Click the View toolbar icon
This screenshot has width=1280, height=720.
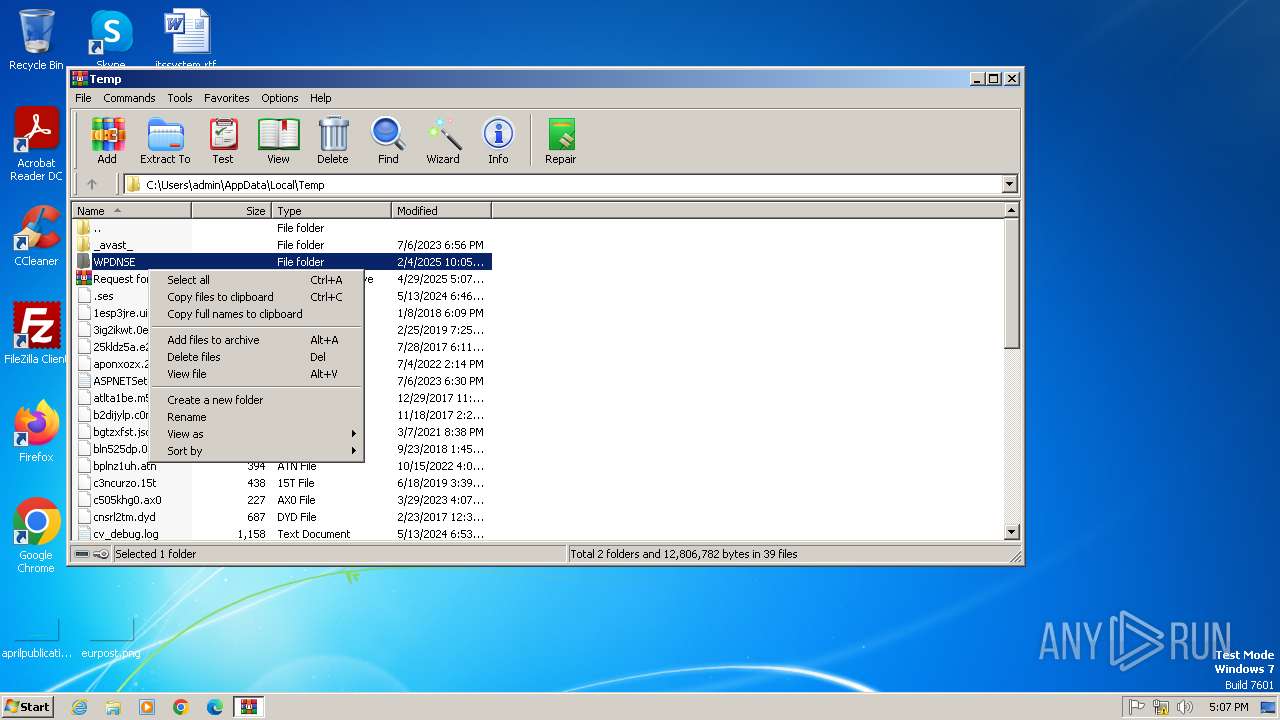(x=278, y=141)
